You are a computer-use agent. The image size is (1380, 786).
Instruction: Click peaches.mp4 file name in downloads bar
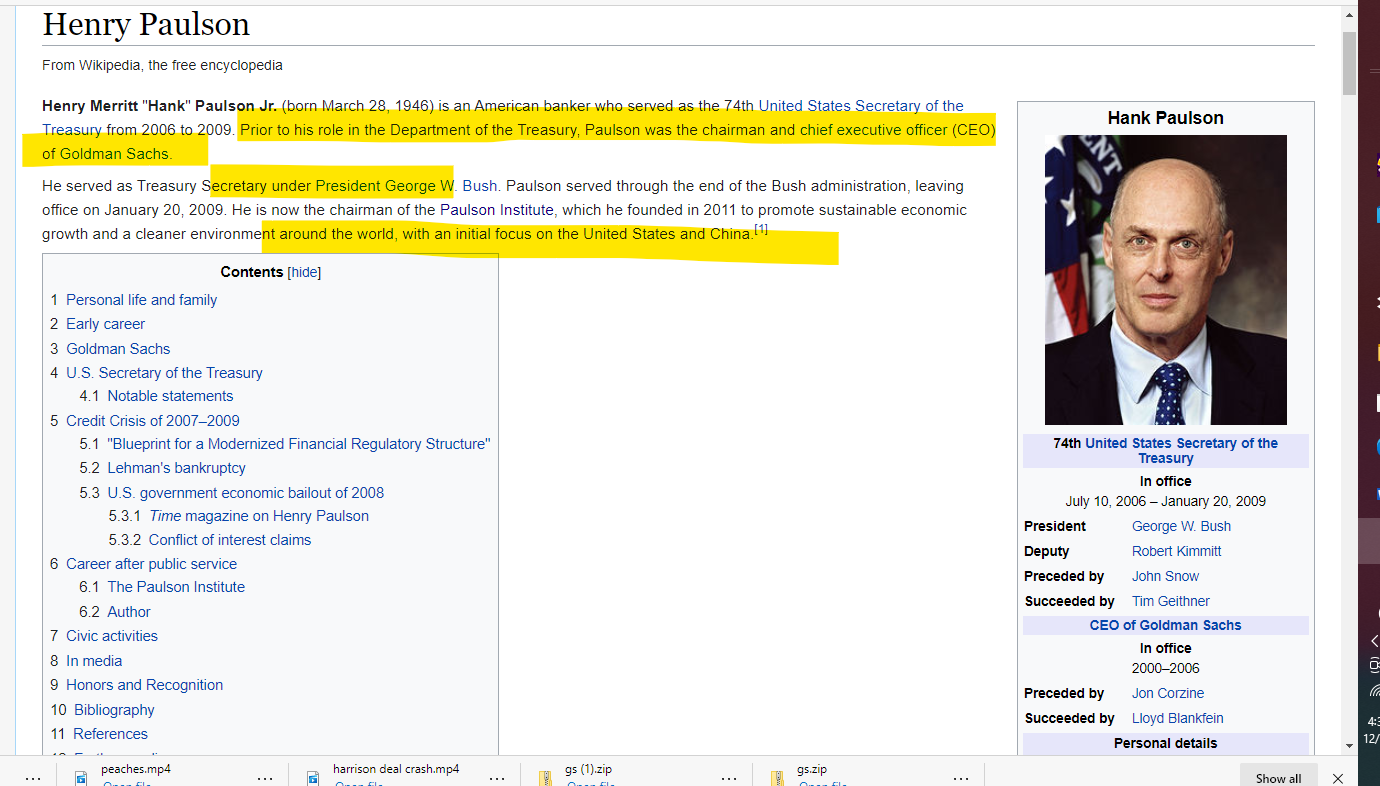coord(136,769)
